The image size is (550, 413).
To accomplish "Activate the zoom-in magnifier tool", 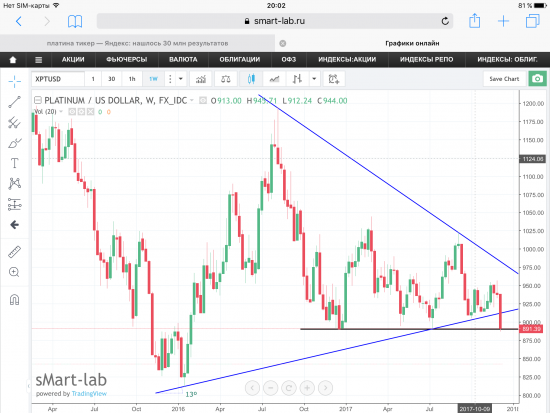I will pyautogui.click(x=15, y=272).
